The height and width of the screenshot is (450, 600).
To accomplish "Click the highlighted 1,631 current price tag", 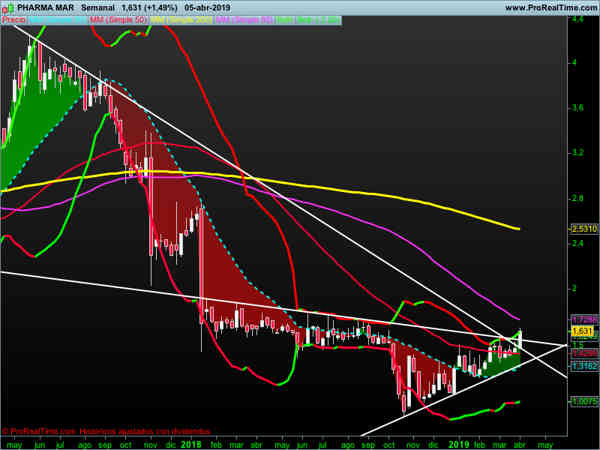I will pos(583,331).
